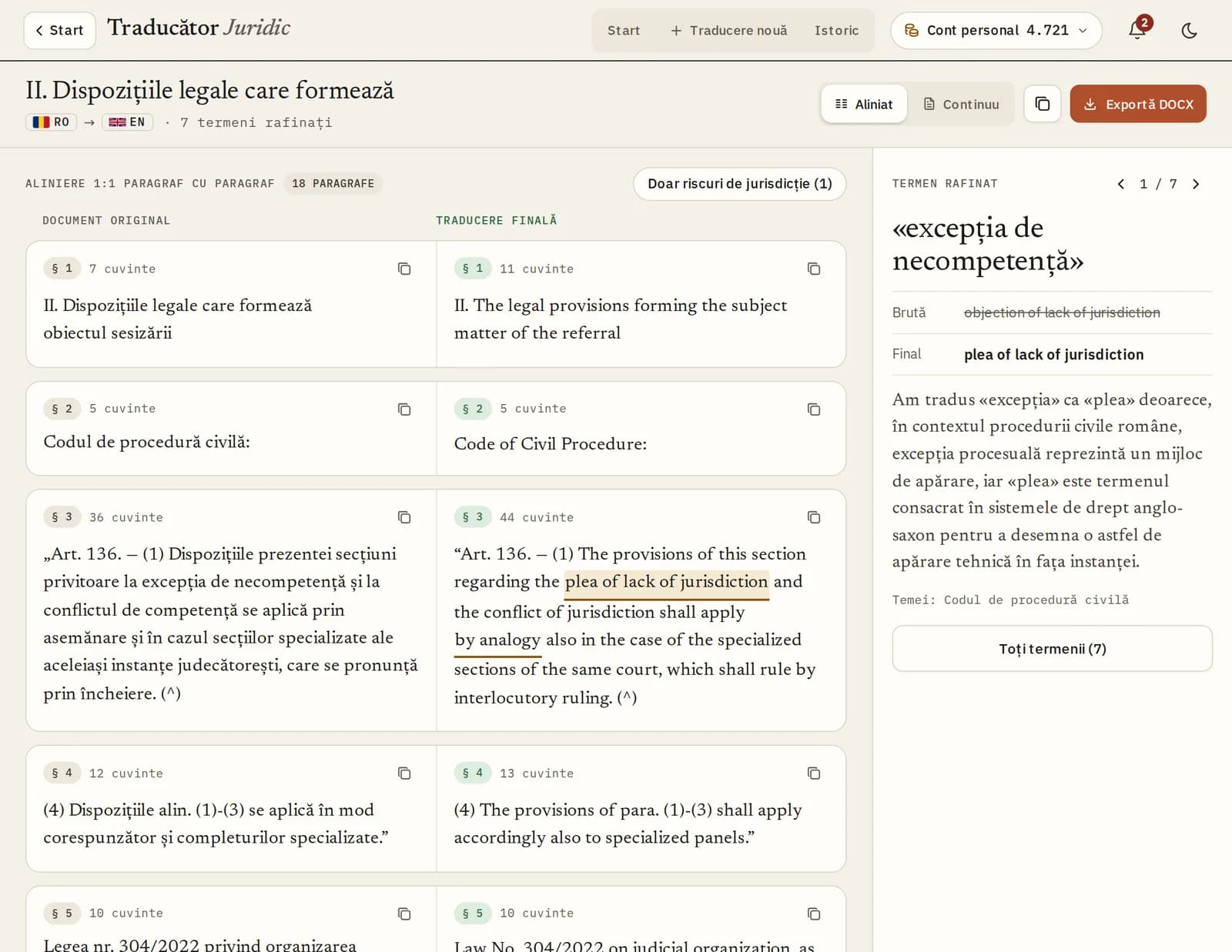
Task: Start a Traducere nouă
Action: pyautogui.click(x=728, y=31)
